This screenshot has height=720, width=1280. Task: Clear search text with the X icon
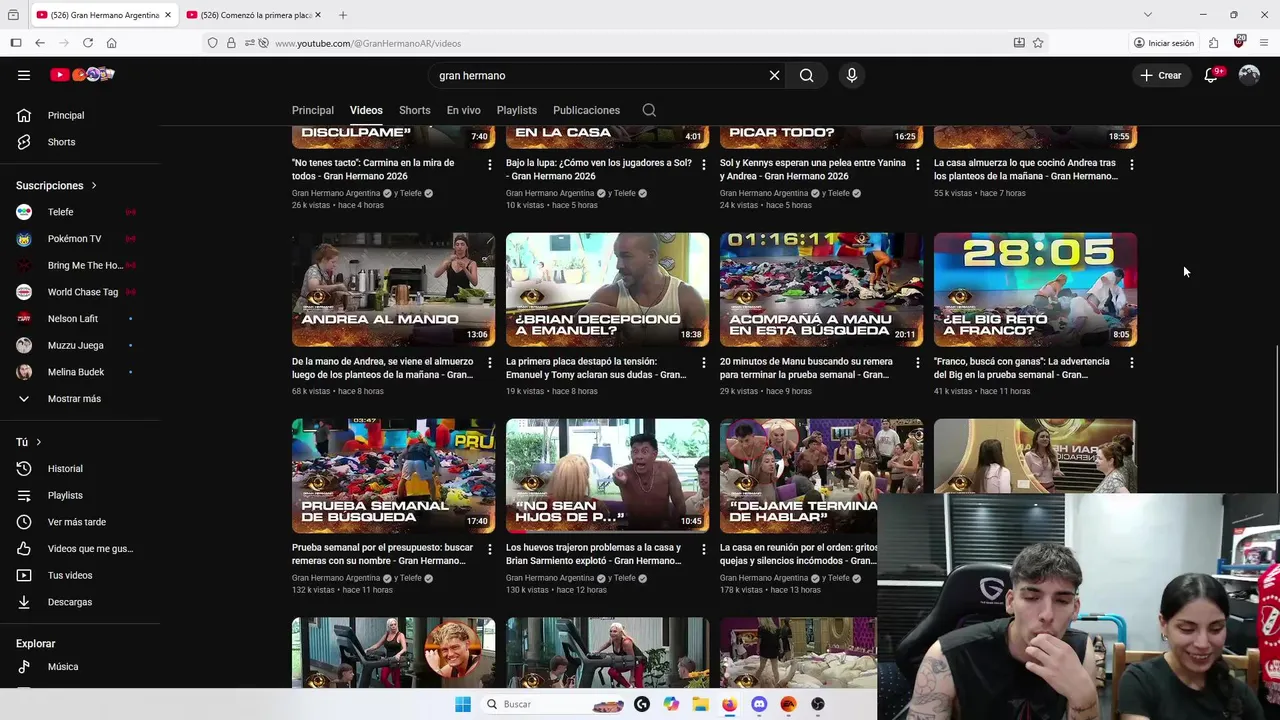click(x=774, y=75)
